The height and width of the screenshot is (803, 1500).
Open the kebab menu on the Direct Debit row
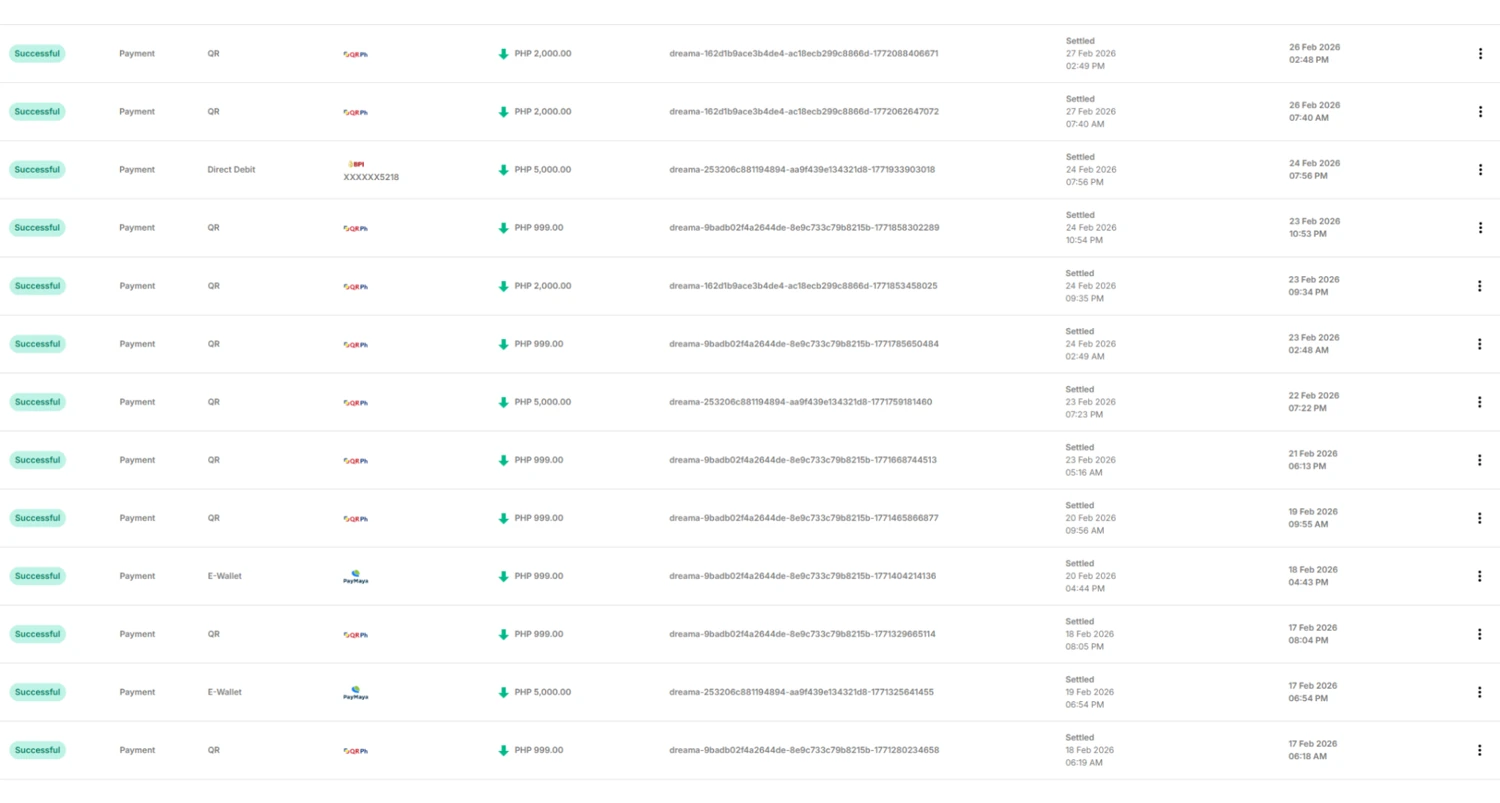[x=1480, y=170]
